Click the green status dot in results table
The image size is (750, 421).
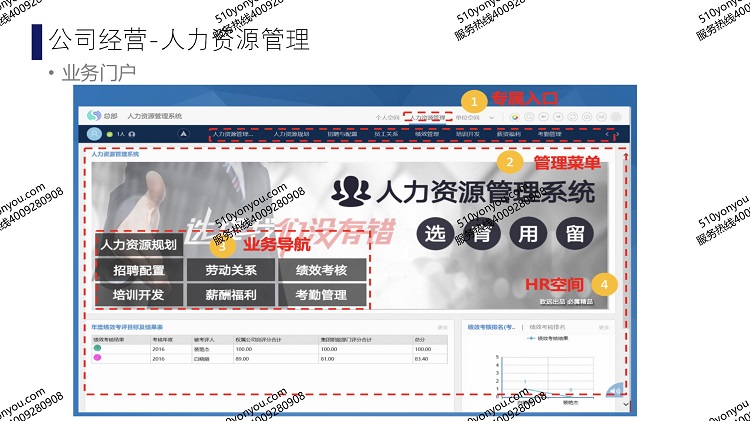tap(97, 349)
